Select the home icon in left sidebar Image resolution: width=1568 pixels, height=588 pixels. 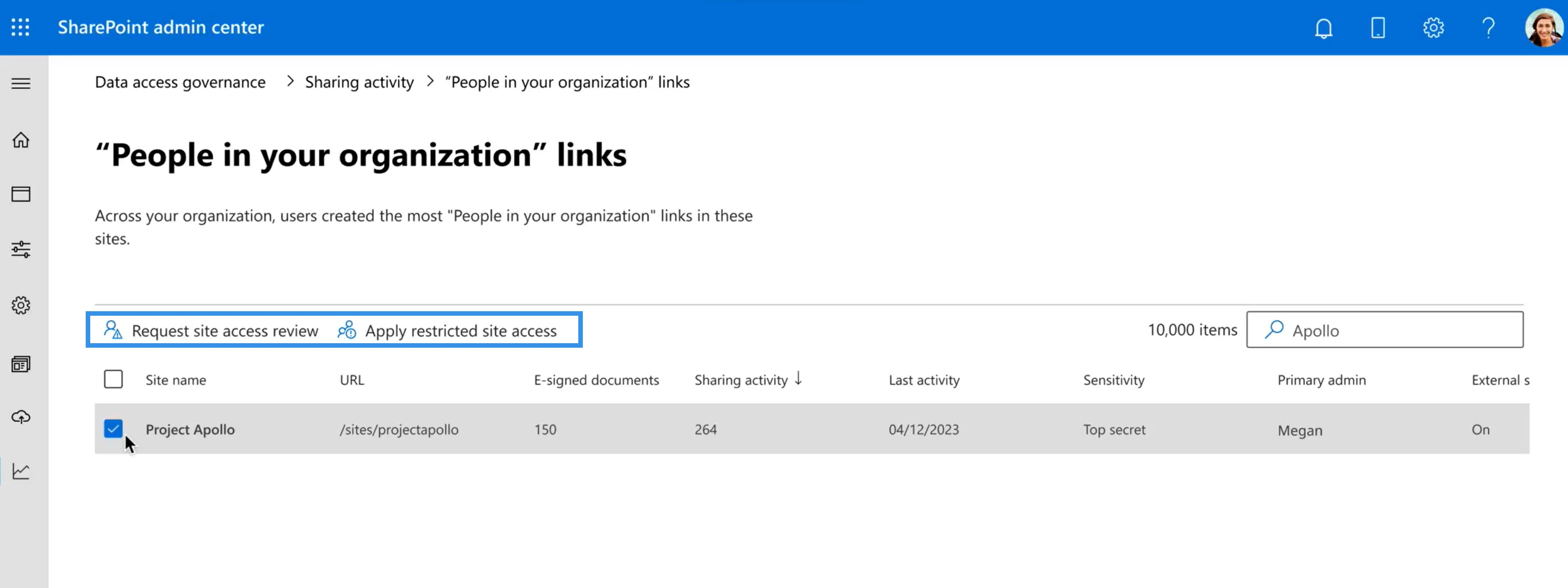point(20,139)
